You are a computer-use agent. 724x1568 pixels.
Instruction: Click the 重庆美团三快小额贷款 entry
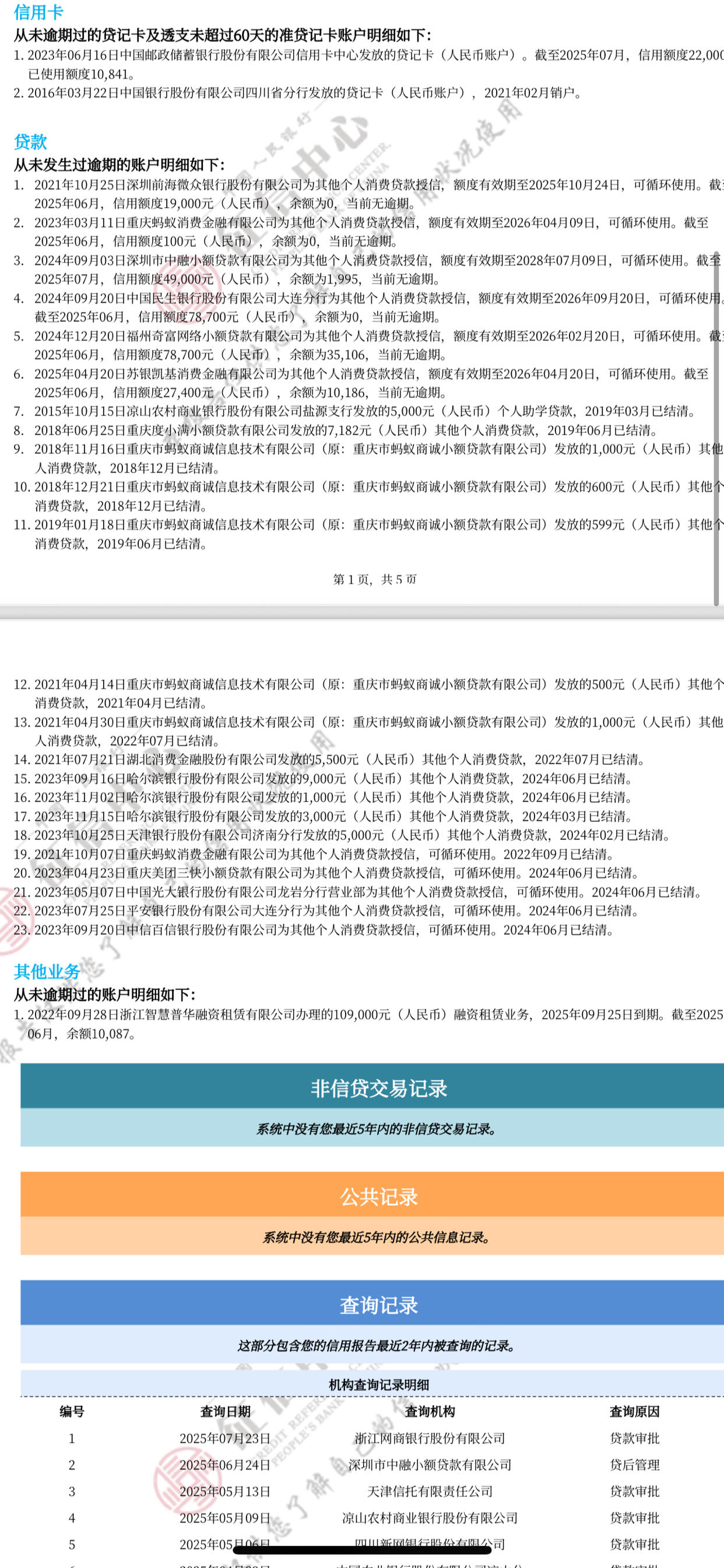tap(326, 873)
